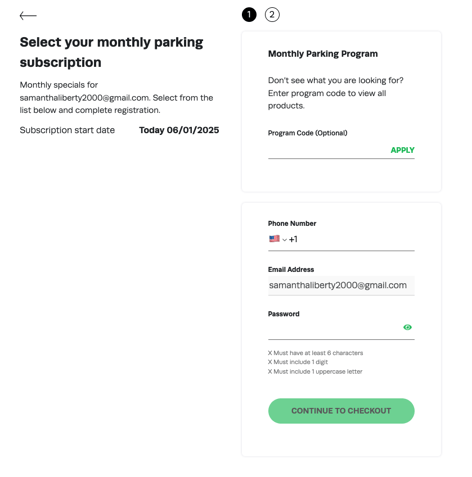Focus the Password input field

point(335,327)
